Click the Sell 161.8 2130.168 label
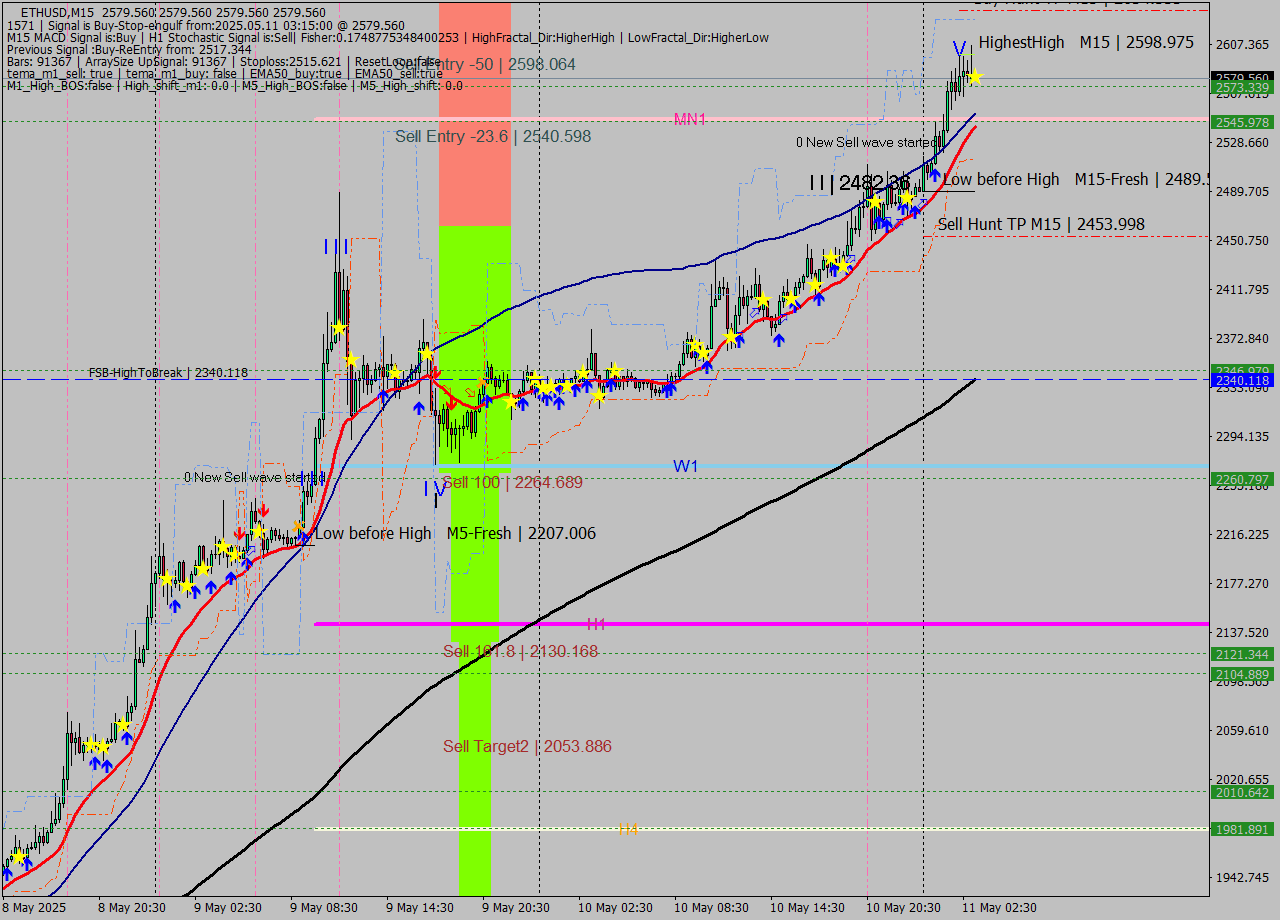 520,651
